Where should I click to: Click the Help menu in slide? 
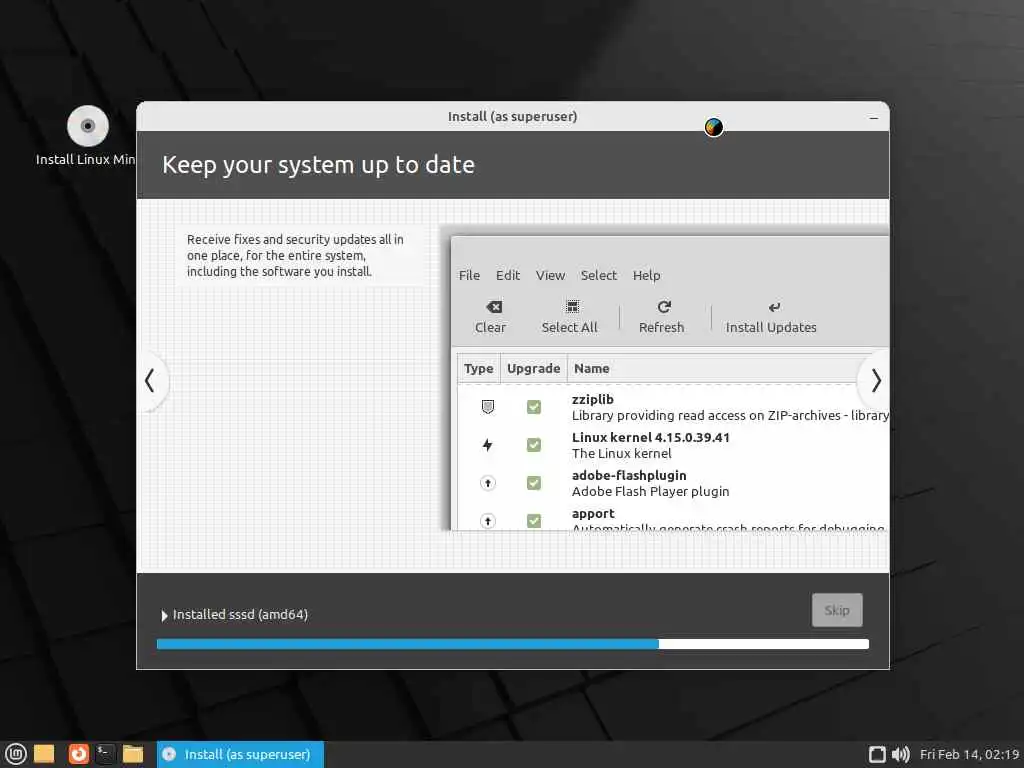coord(646,276)
